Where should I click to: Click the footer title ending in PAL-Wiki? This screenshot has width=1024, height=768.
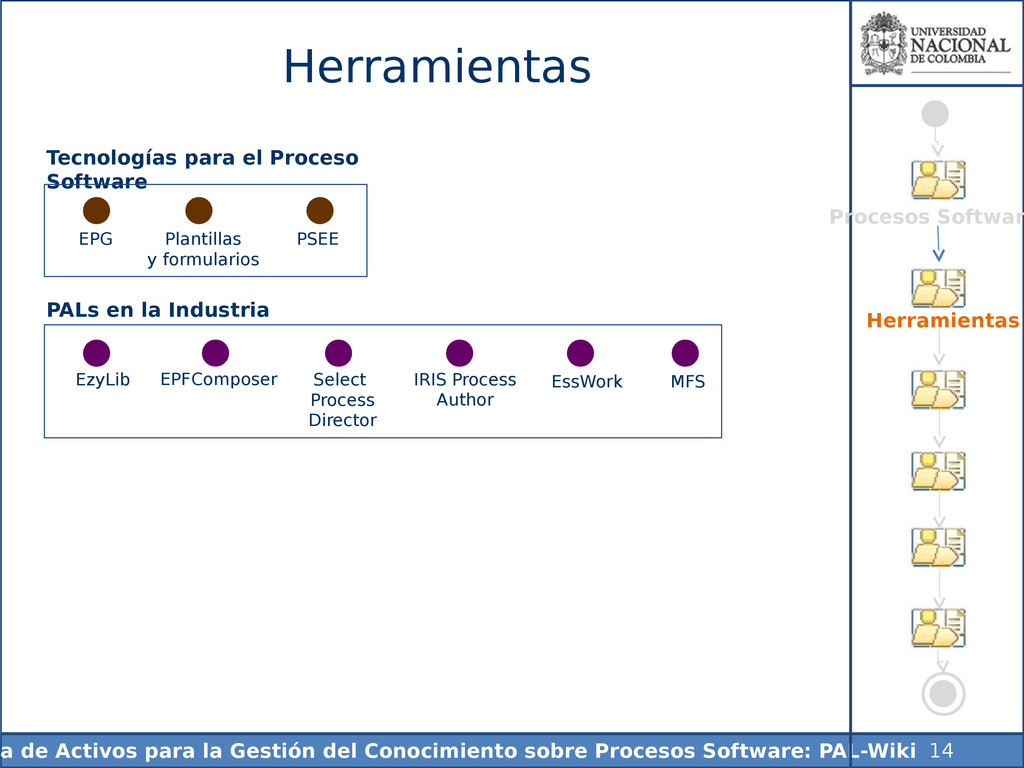pyautogui.click(x=458, y=751)
